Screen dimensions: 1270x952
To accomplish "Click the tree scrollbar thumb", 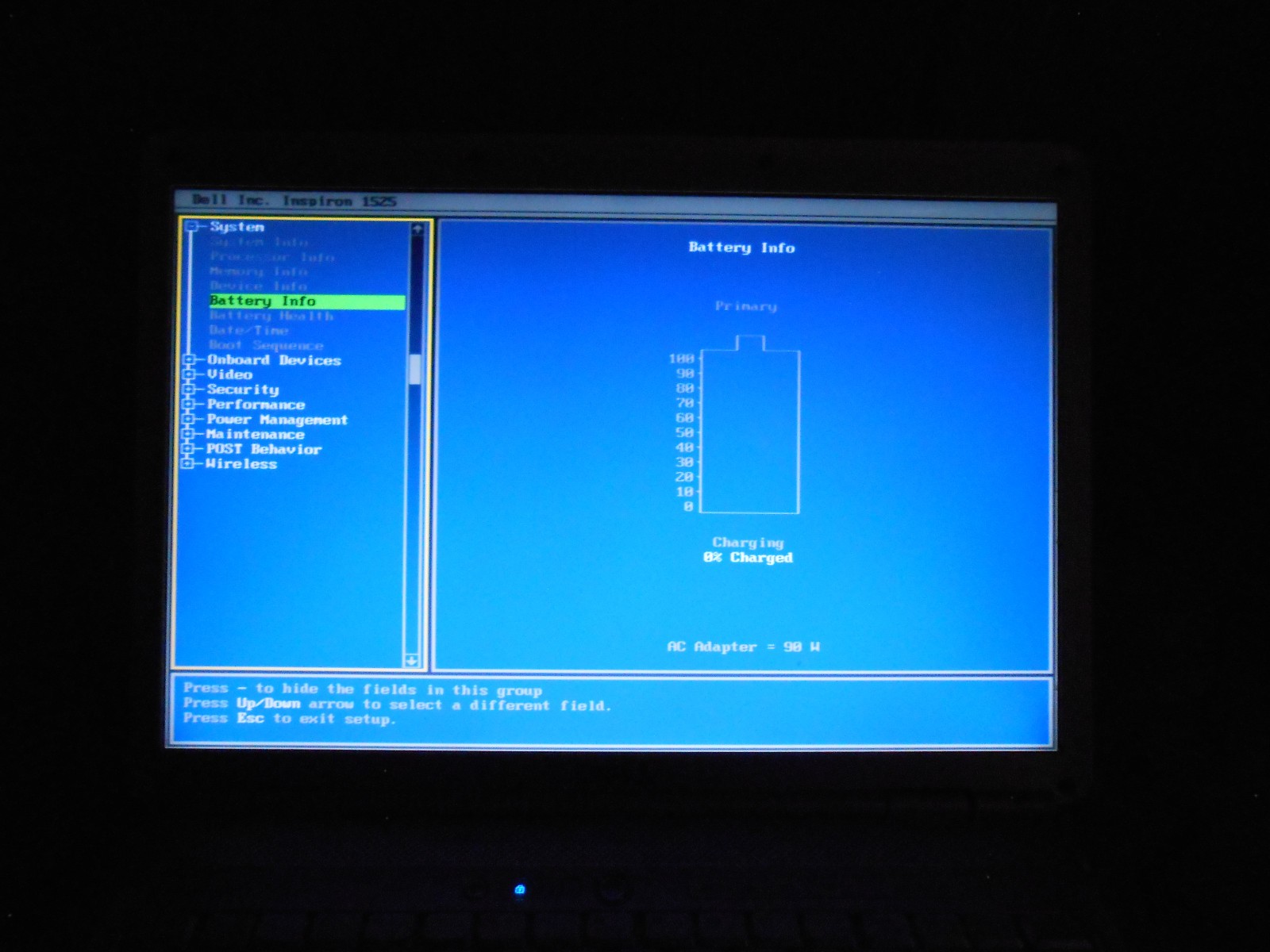I will pyautogui.click(x=414, y=370).
